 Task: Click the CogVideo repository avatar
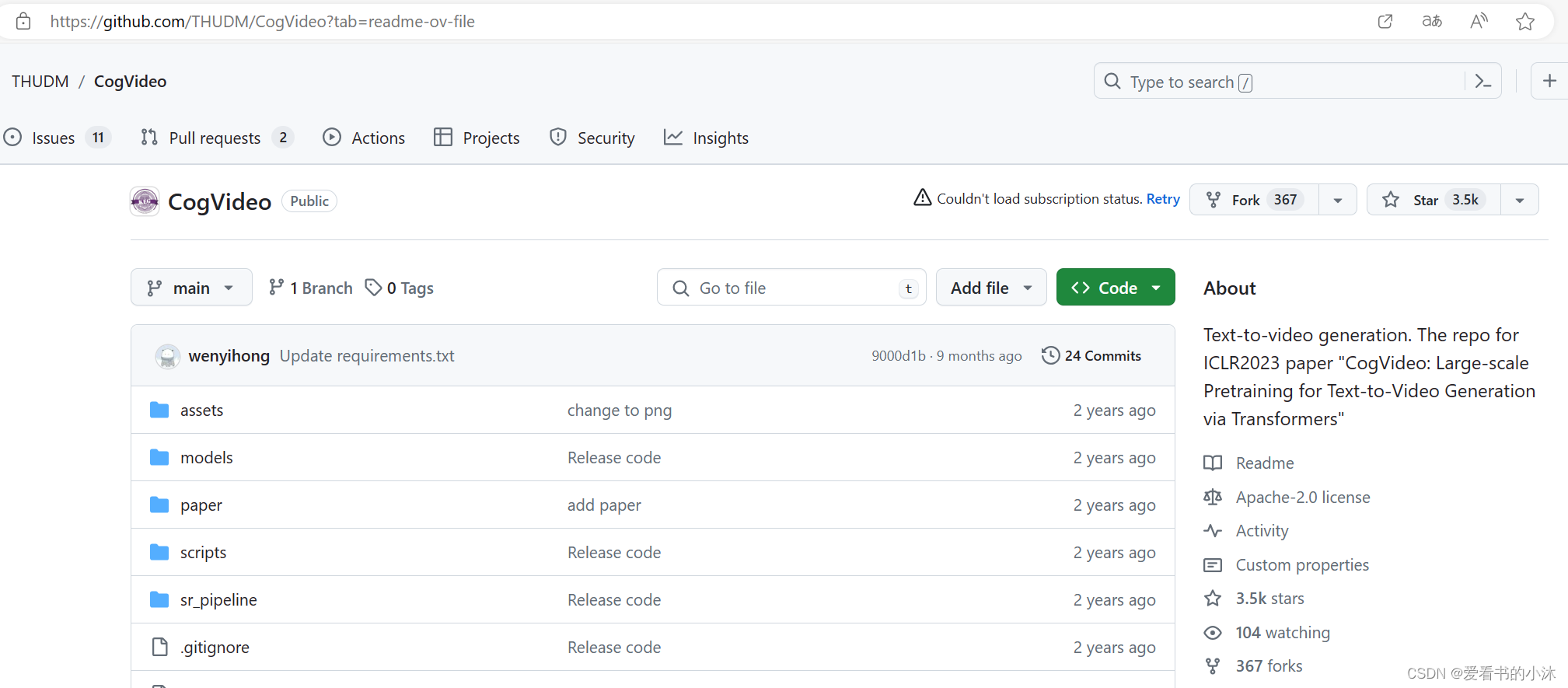(x=145, y=201)
